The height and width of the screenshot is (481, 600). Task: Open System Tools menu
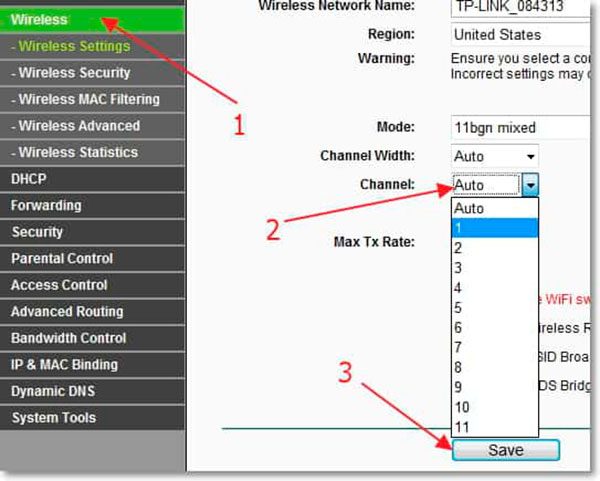(x=92, y=418)
